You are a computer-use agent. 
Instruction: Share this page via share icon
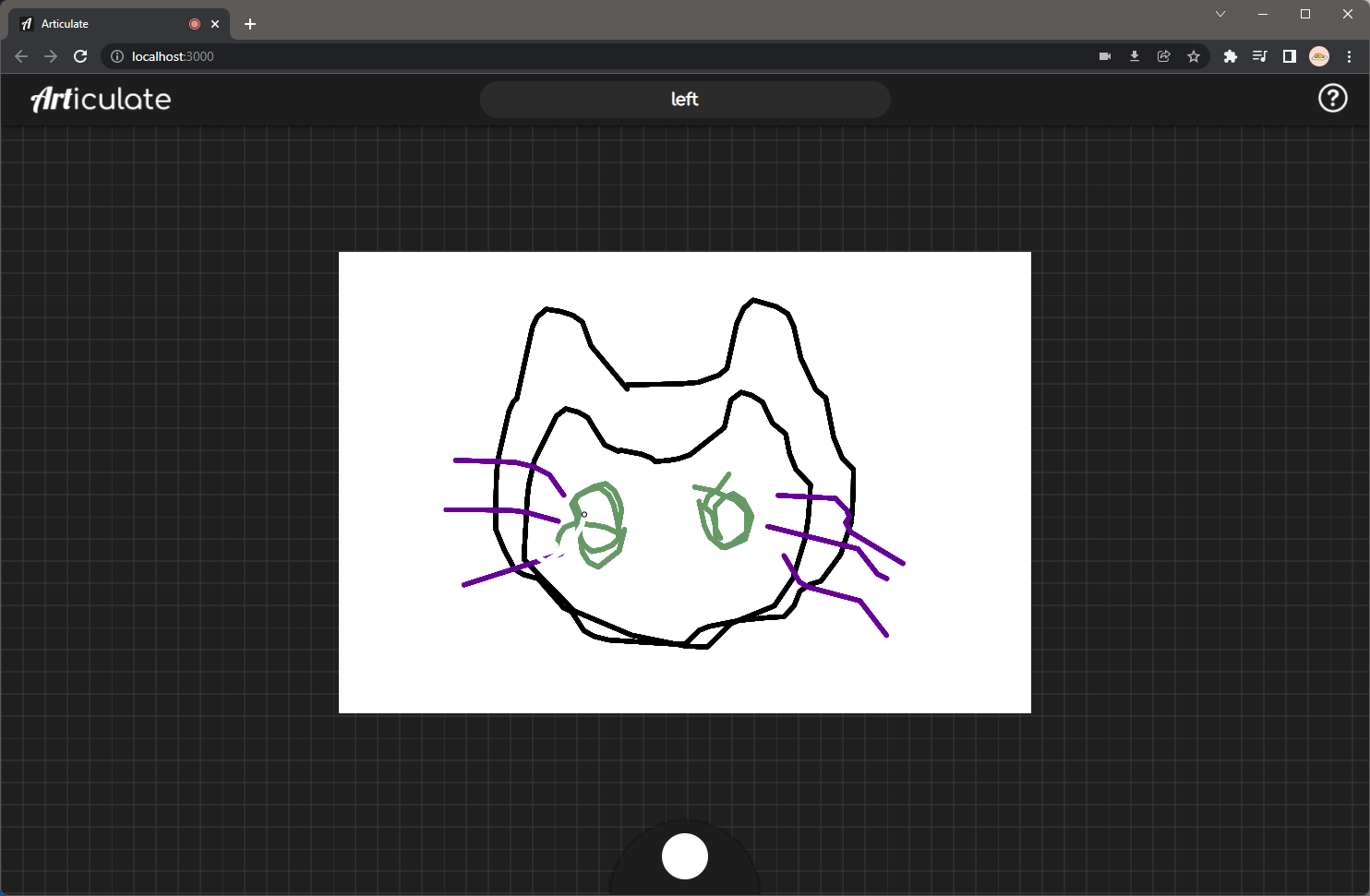1164,56
